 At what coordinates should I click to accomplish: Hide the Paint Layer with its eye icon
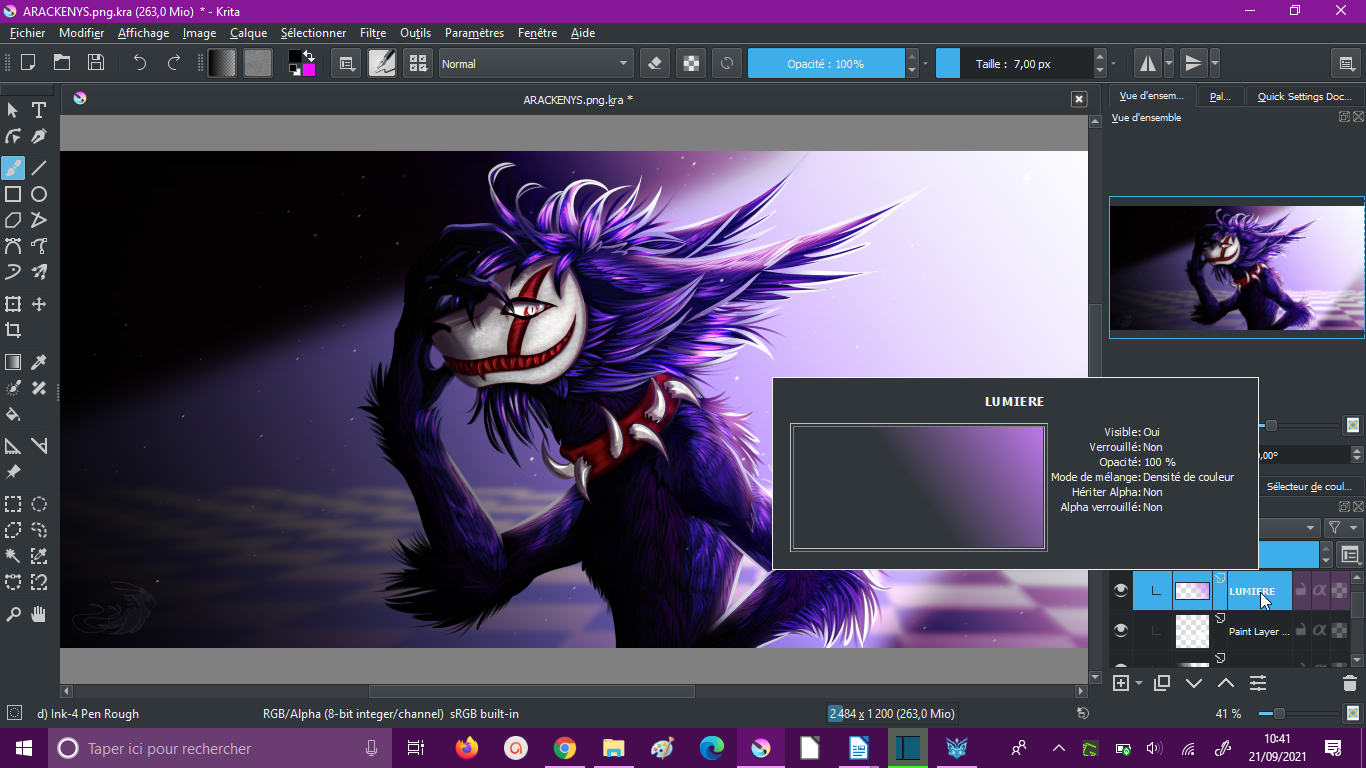pos(1121,630)
